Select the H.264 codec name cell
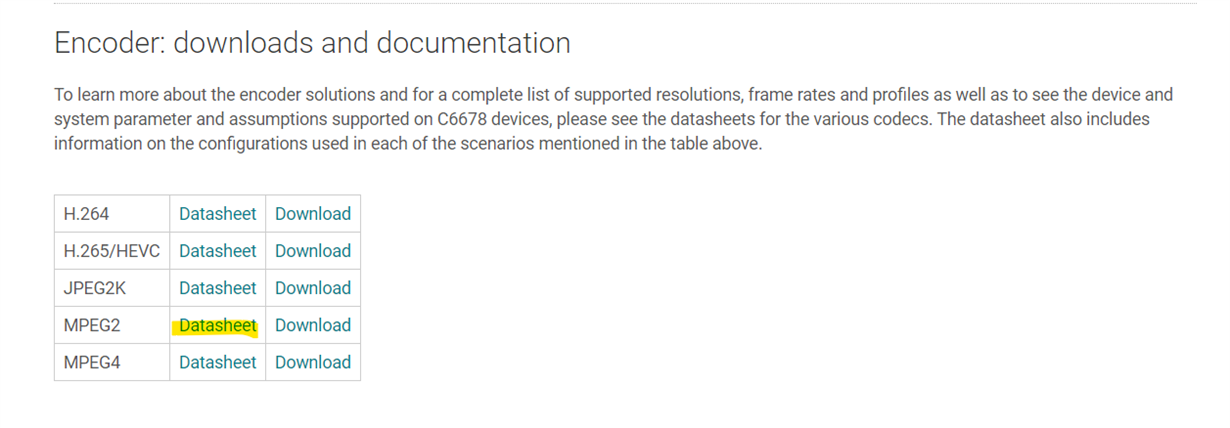This screenshot has width=1230, height=428. click(86, 214)
